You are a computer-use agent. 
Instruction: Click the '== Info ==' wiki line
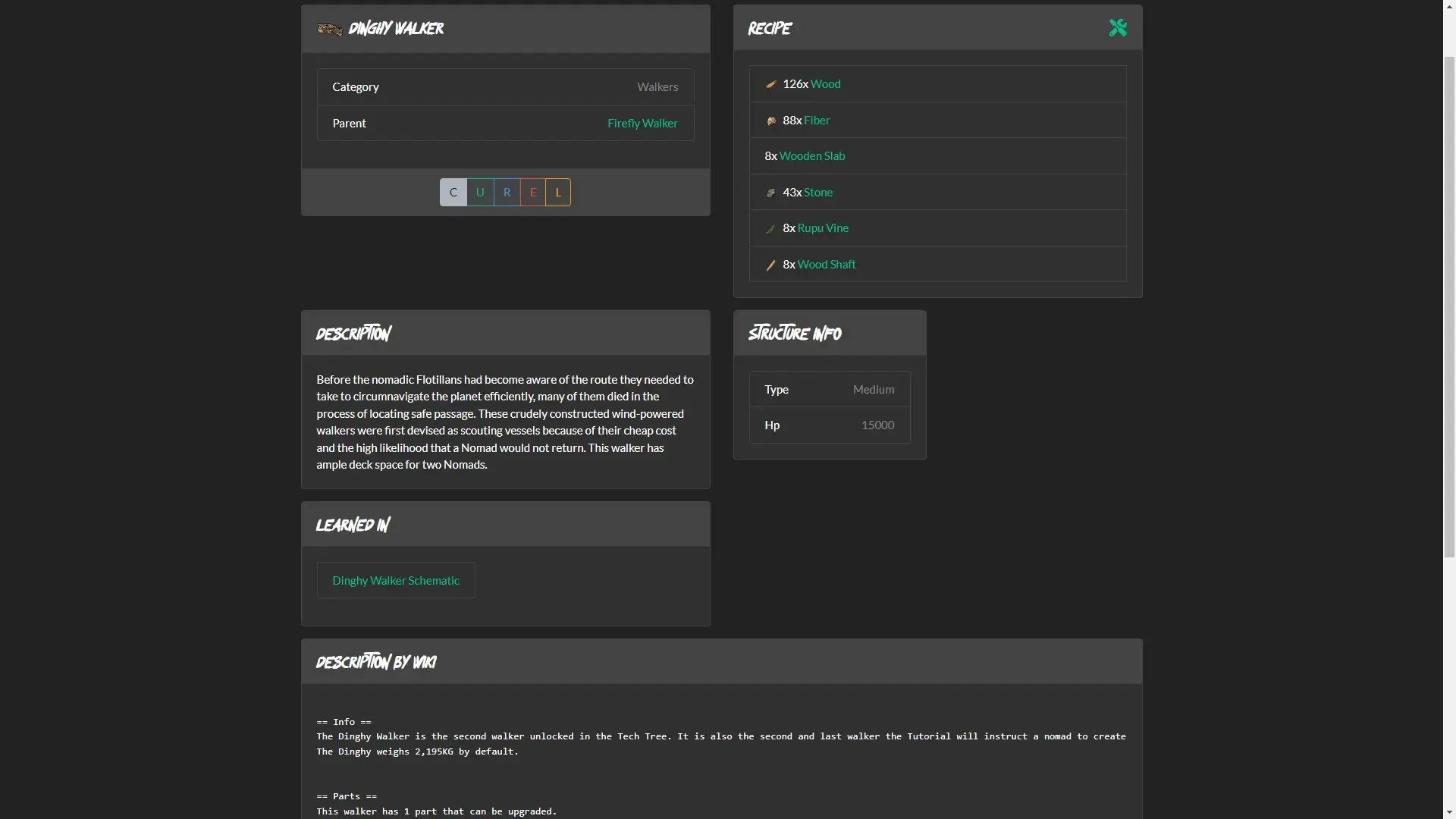click(x=344, y=722)
